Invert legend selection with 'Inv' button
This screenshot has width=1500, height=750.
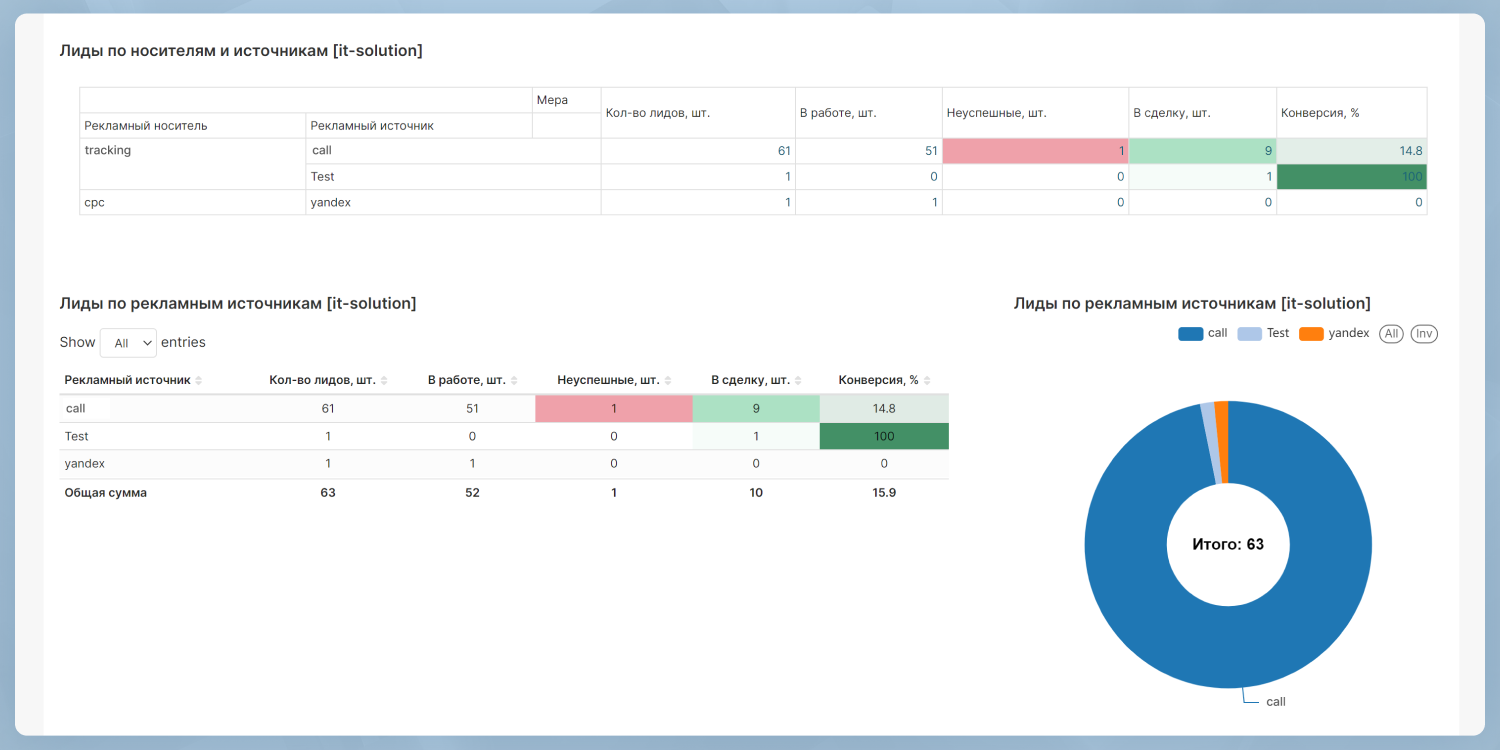pyautogui.click(x=1424, y=334)
